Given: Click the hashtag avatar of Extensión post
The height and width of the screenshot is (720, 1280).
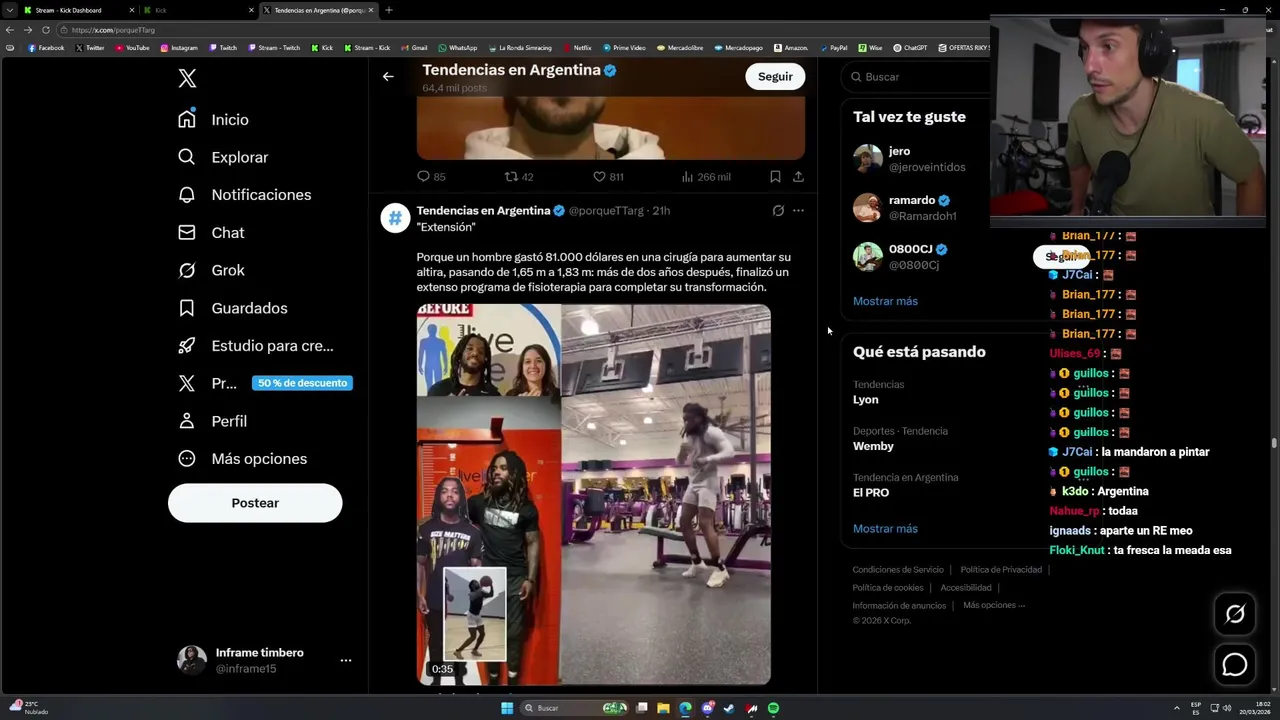Looking at the screenshot, I should coord(395,218).
